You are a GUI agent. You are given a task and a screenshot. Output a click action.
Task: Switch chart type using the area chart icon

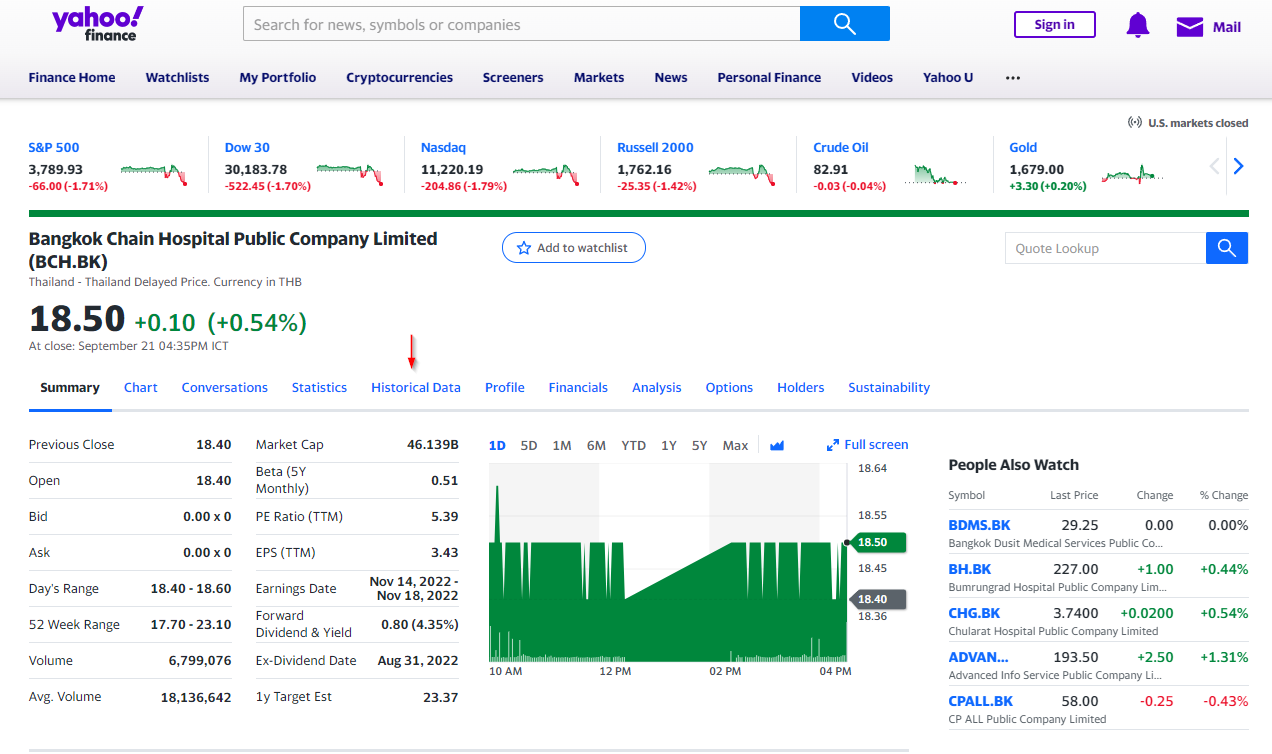(777, 446)
